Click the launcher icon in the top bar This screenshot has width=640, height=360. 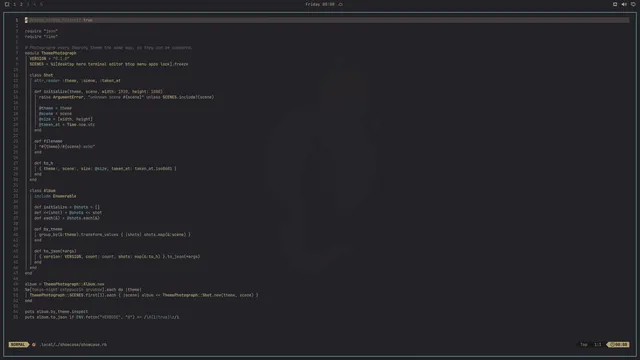[7, 4]
